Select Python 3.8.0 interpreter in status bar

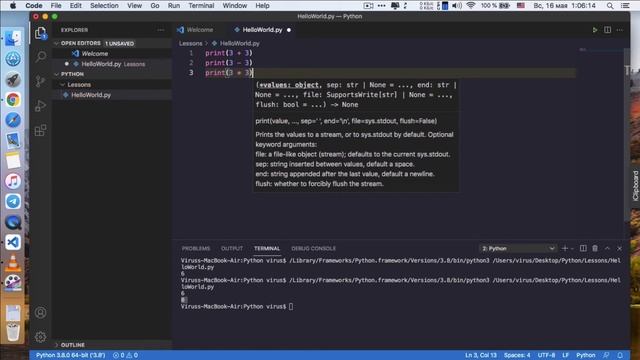tap(70, 355)
